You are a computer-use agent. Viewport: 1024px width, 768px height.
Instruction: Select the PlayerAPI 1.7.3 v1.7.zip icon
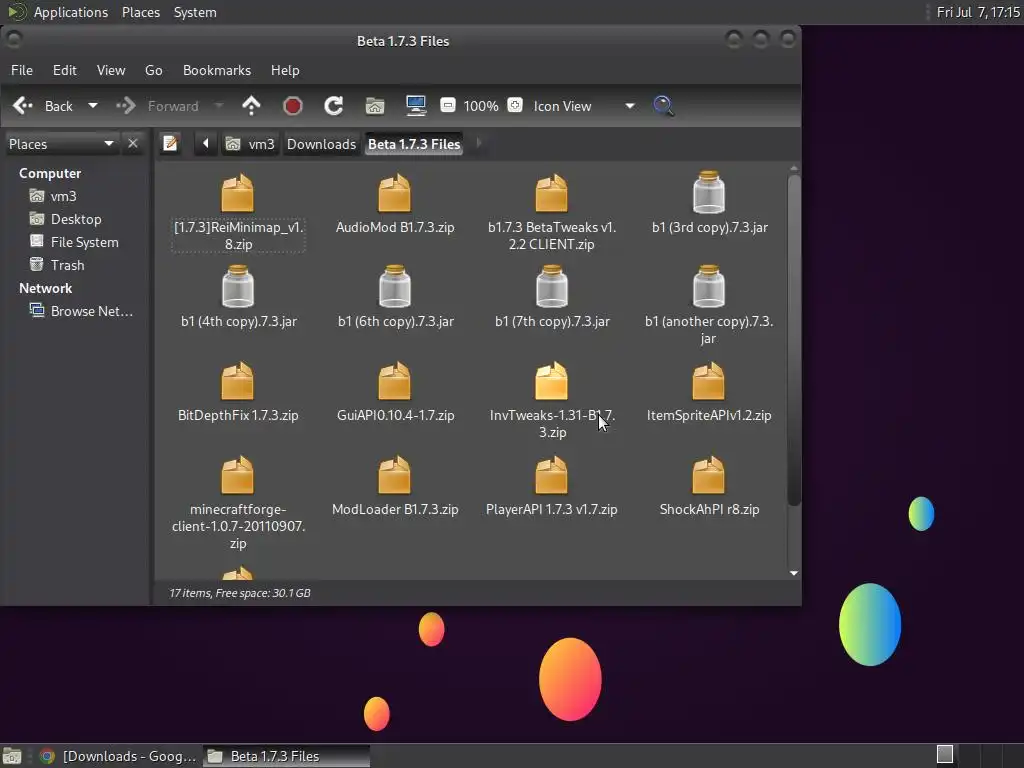[x=552, y=475]
